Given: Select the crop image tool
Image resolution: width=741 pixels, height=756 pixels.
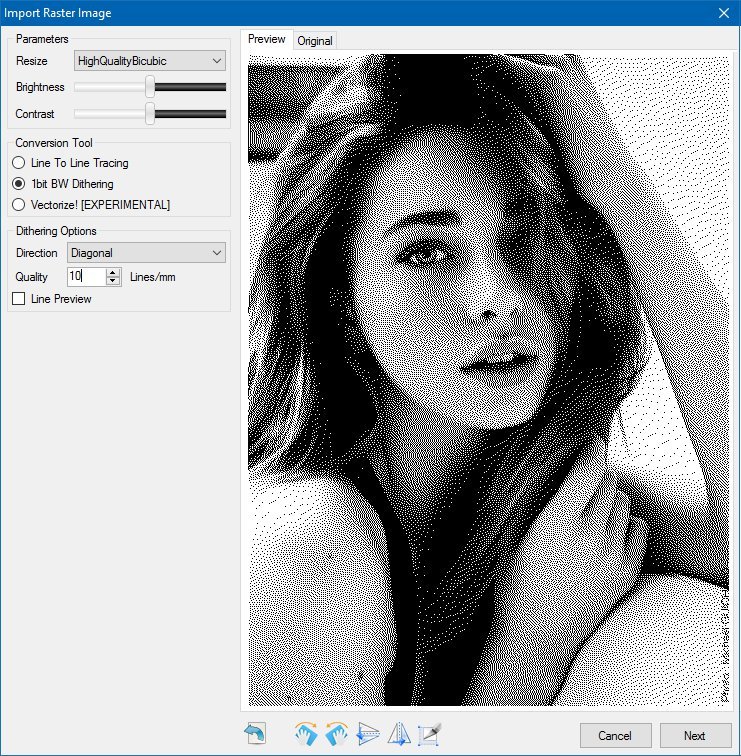Looking at the screenshot, I should [x=430, y=734].
